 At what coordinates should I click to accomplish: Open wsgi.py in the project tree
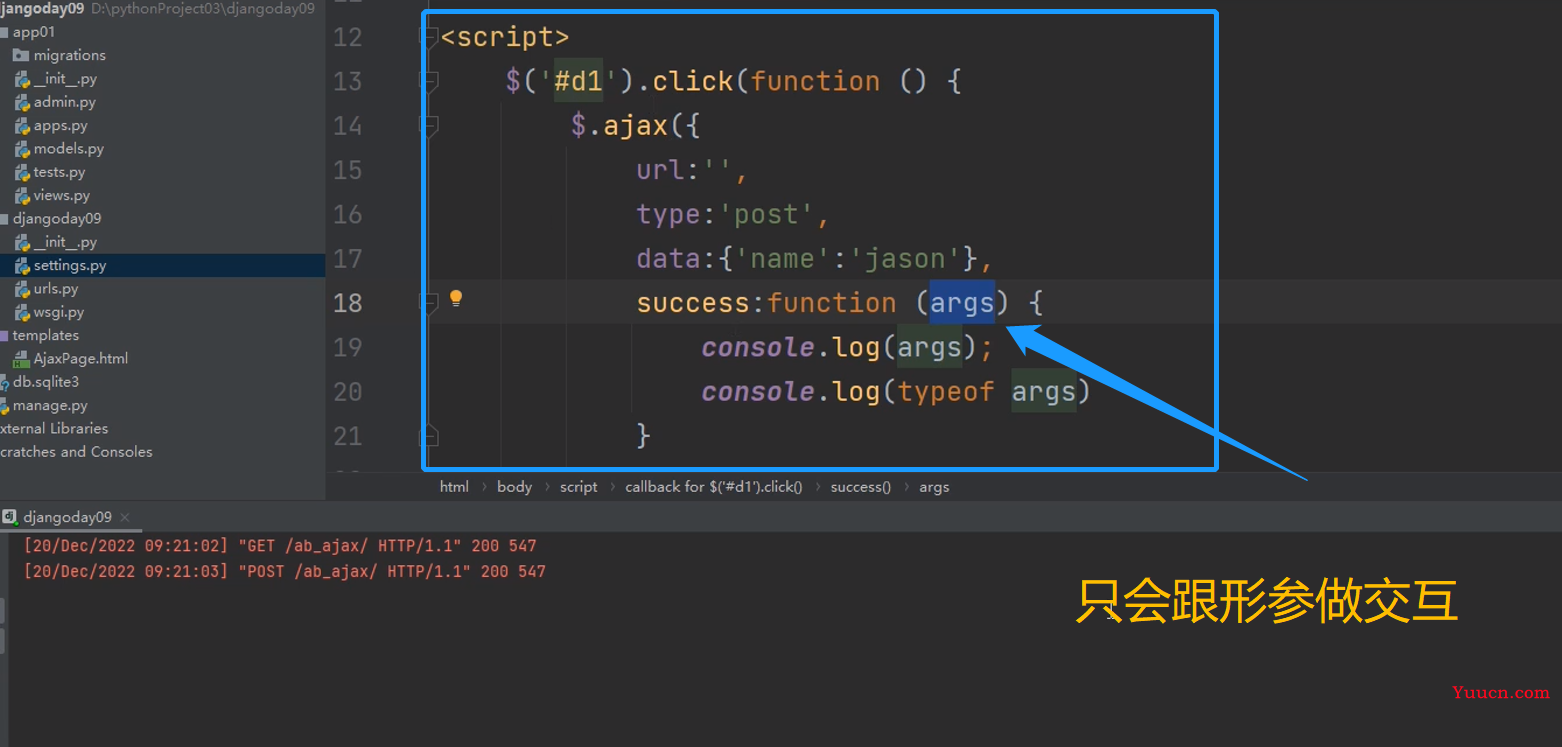[x=59, y=312]
